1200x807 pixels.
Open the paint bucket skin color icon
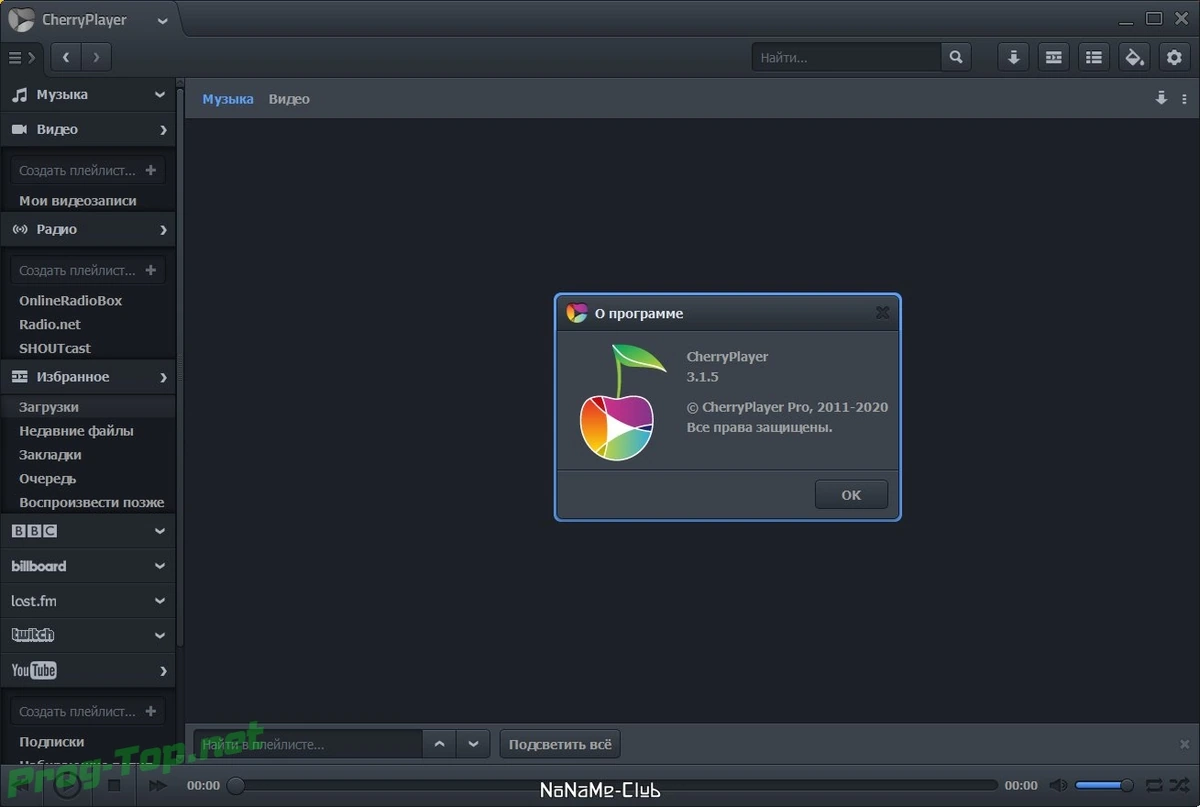pos(1134,57)
